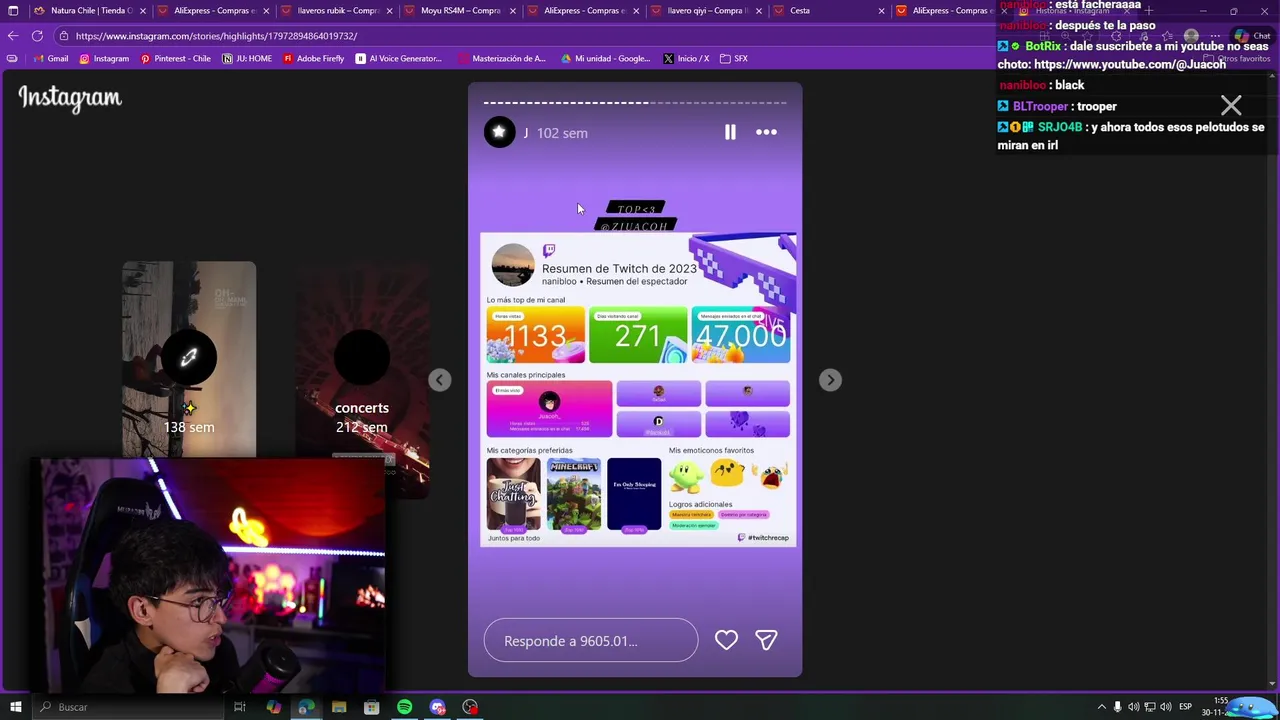Image resolution: width=1280 pixels, height=720 pixels.
Task: Click 'Resumen de Twitch de 2023' heading
Action: coord(619,268)
